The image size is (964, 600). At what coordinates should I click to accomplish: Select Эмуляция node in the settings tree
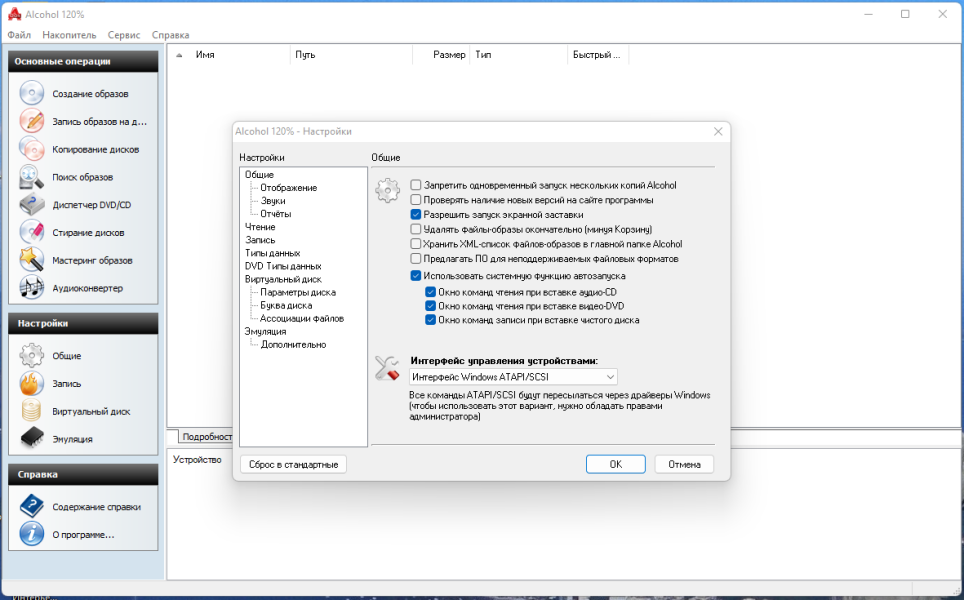[266, 331]
